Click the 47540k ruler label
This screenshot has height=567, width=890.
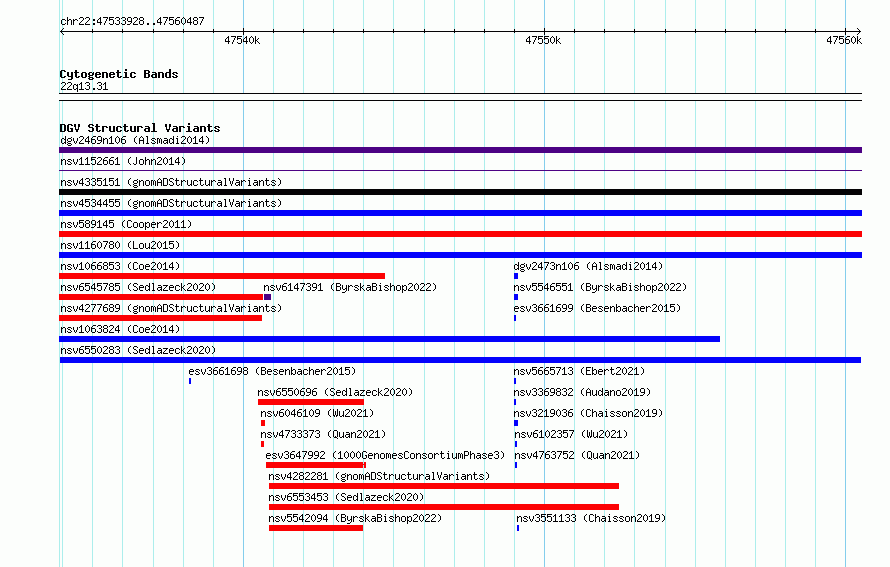242,40
